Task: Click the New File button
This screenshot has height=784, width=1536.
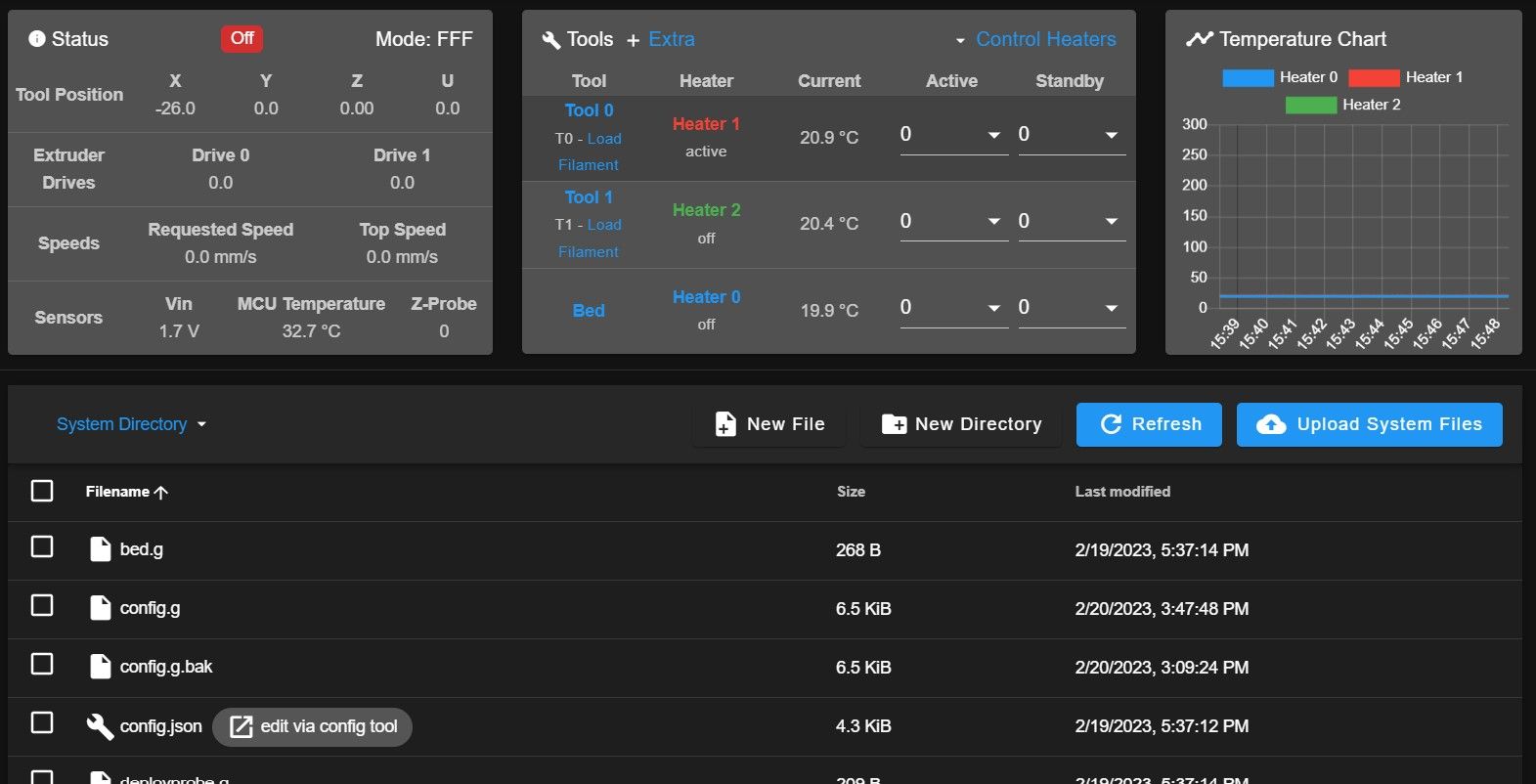Action: [x=769, y=424]
